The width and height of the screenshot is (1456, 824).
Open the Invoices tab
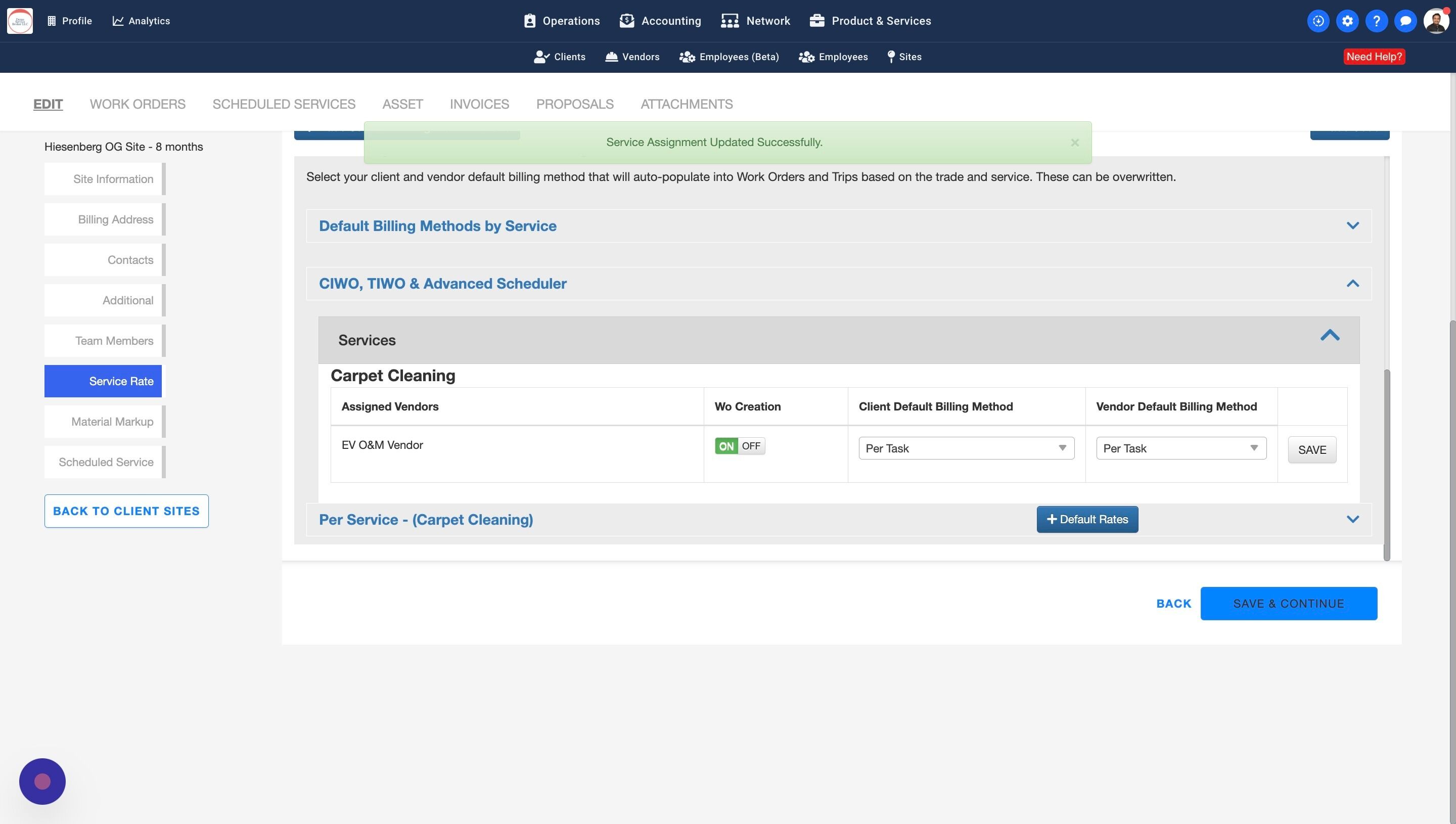click(x=479, y=104)
